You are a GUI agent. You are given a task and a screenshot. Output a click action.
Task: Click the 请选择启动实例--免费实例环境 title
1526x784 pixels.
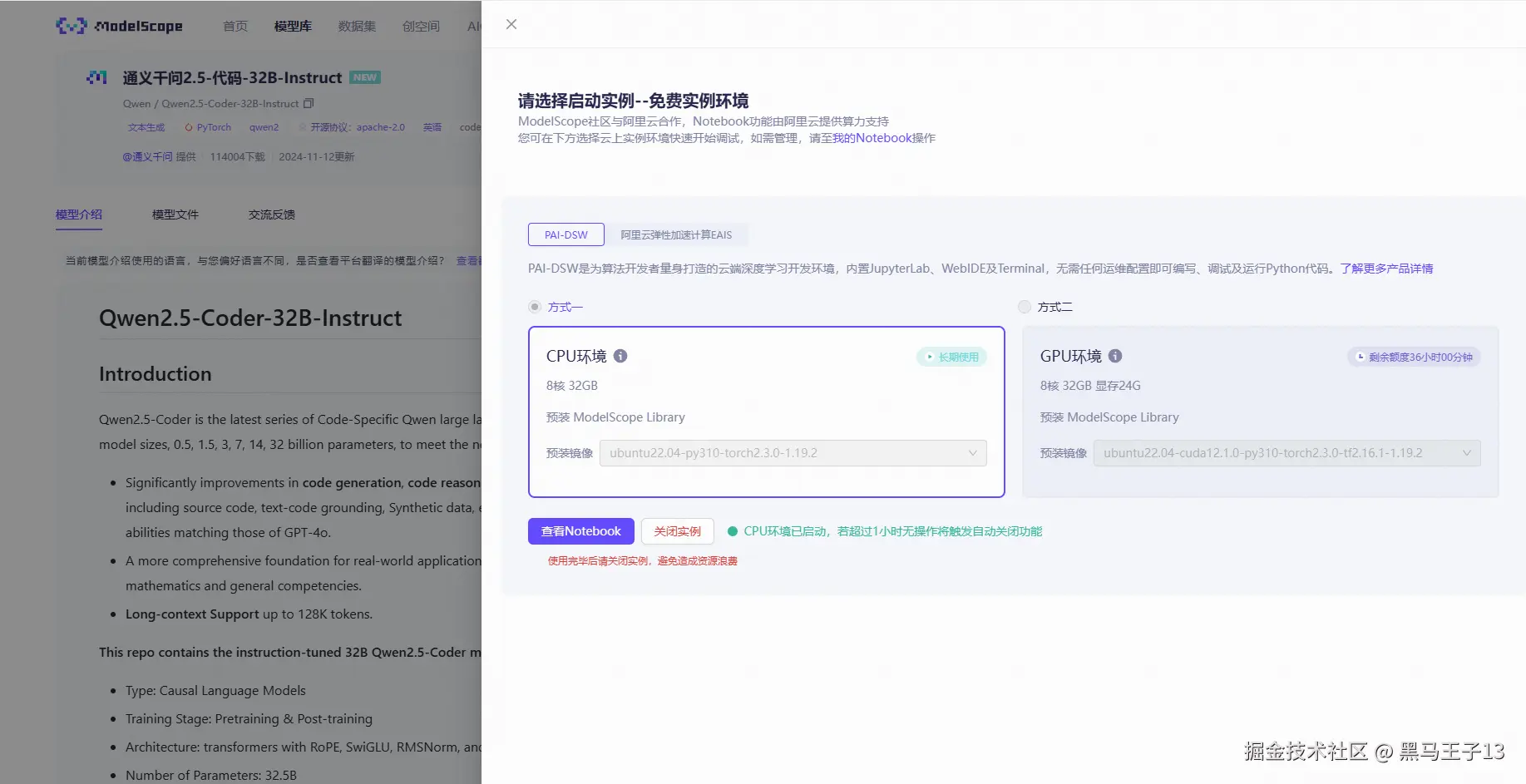pos(634,101)
